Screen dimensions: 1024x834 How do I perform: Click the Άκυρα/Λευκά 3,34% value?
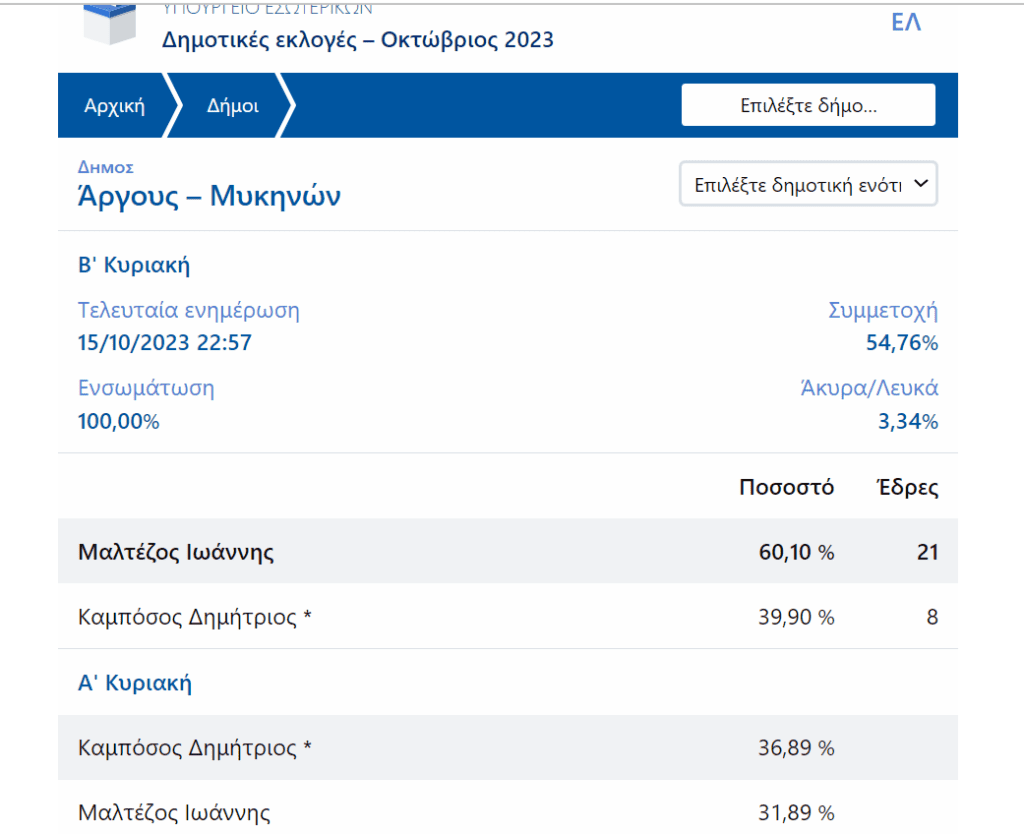907,422
